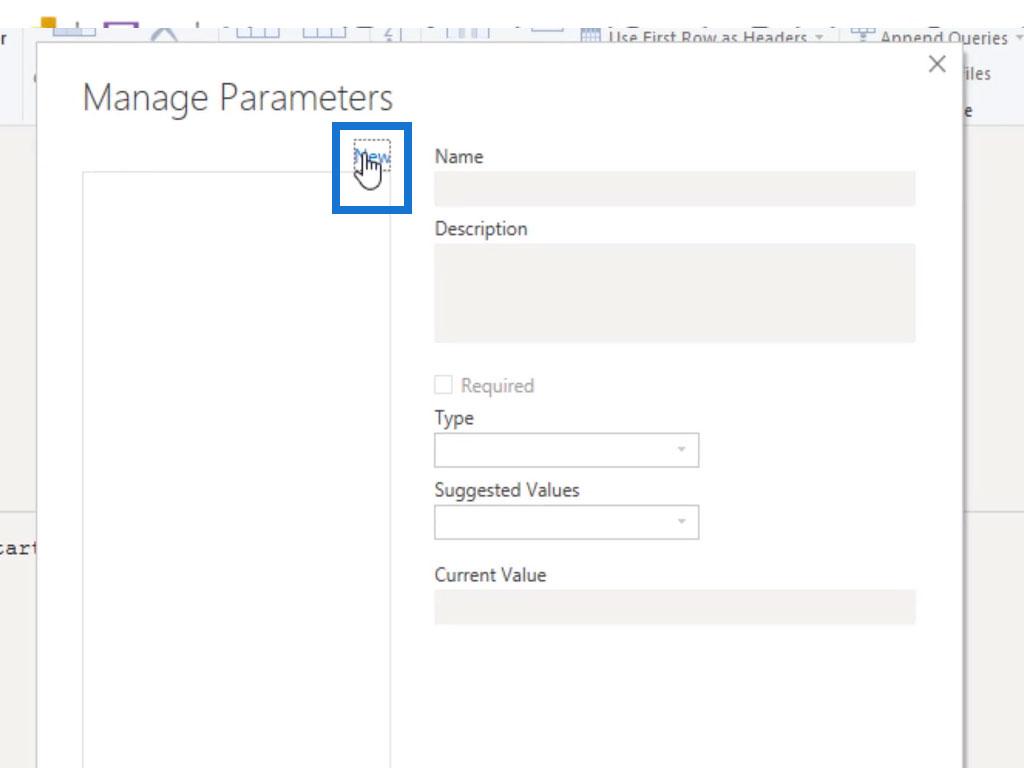Click into the Name input field
The width and height of the screenshot is (1024, 768).
(x=674, y=189)
